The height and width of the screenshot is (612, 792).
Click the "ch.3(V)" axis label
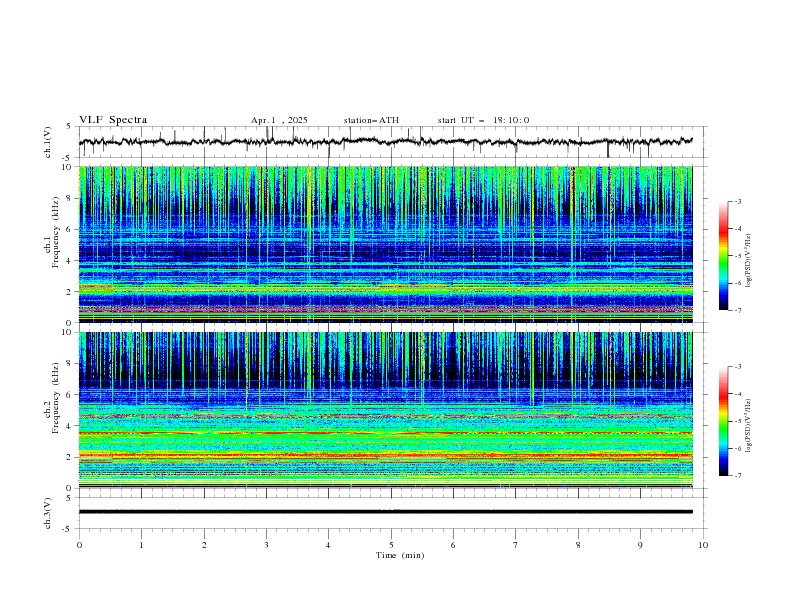pyautogui.click(x=47, y=513)
